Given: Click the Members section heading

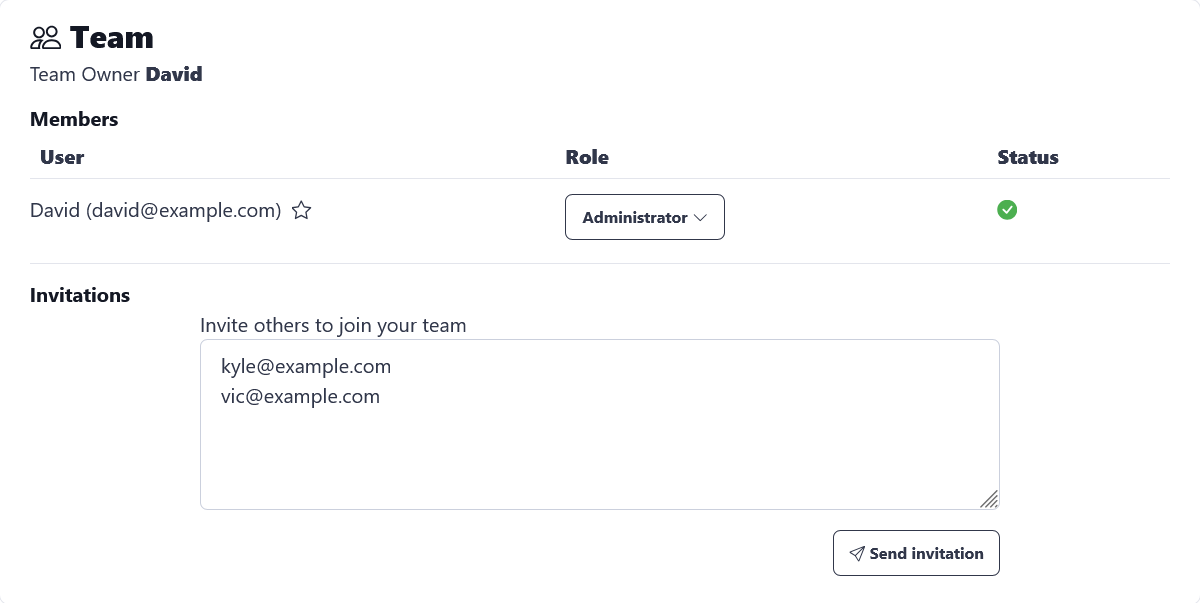Looking at the screenshot, I should point(74,119).
